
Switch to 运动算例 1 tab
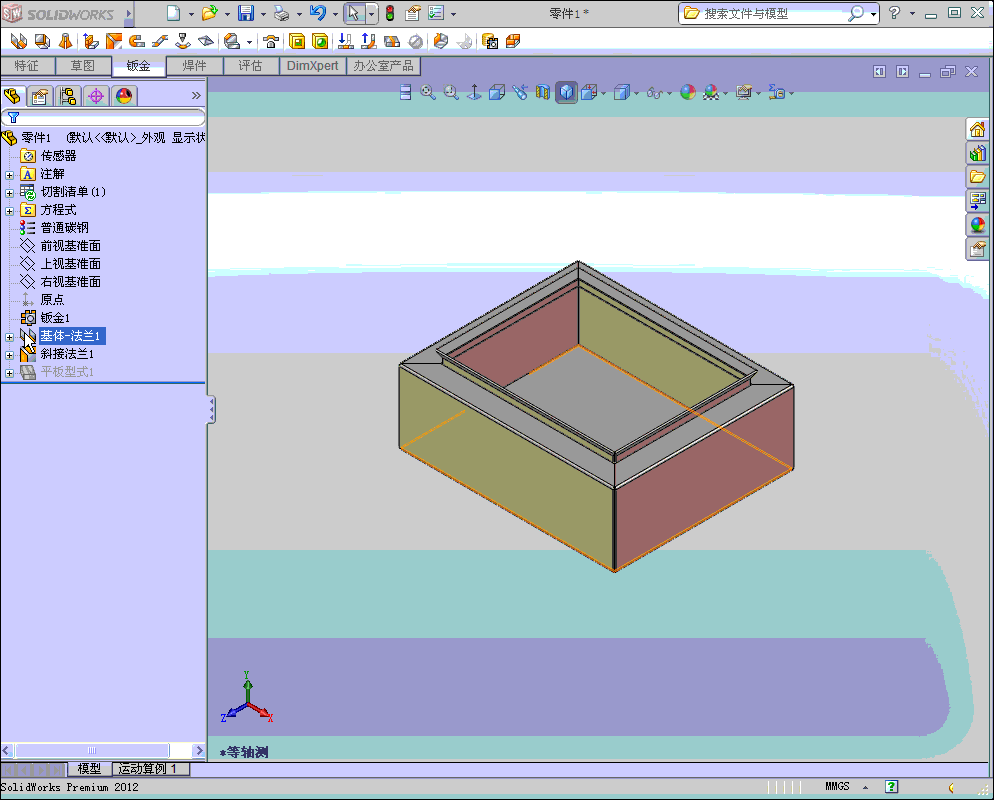click(x=150, y=769)
